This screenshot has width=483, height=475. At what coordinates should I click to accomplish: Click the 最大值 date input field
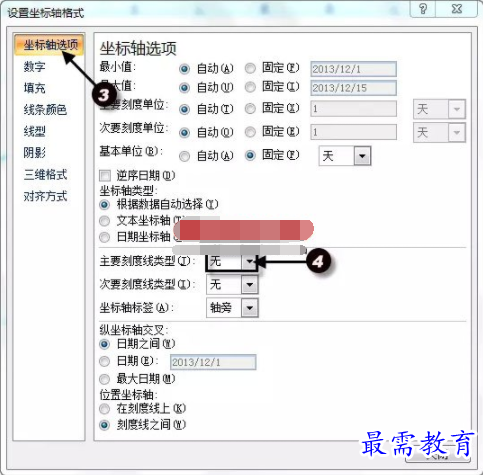tap(353, 88)
